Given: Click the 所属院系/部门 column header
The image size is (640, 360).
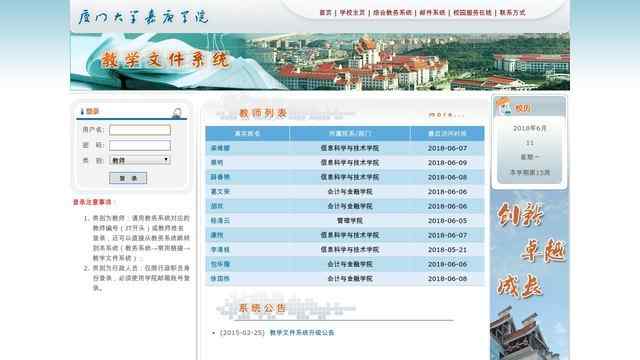Looking at the screenshot, I should (x=350, y=133).
